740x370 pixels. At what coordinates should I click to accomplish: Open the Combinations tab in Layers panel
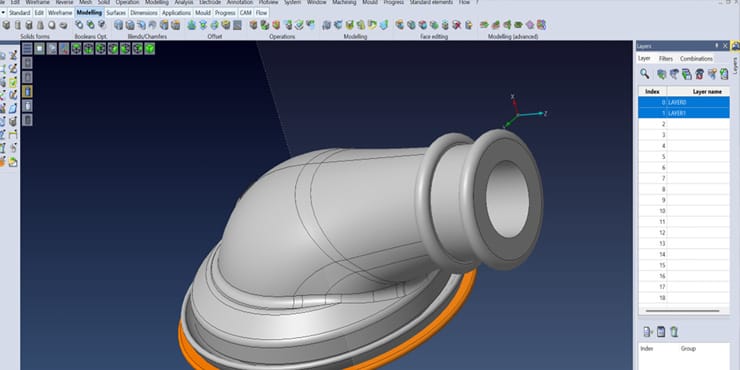[x=696, y=59]
